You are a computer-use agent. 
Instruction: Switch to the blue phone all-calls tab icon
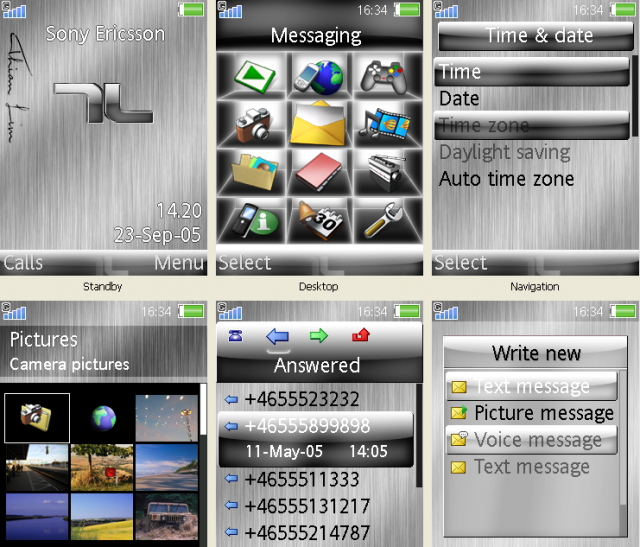236,336
